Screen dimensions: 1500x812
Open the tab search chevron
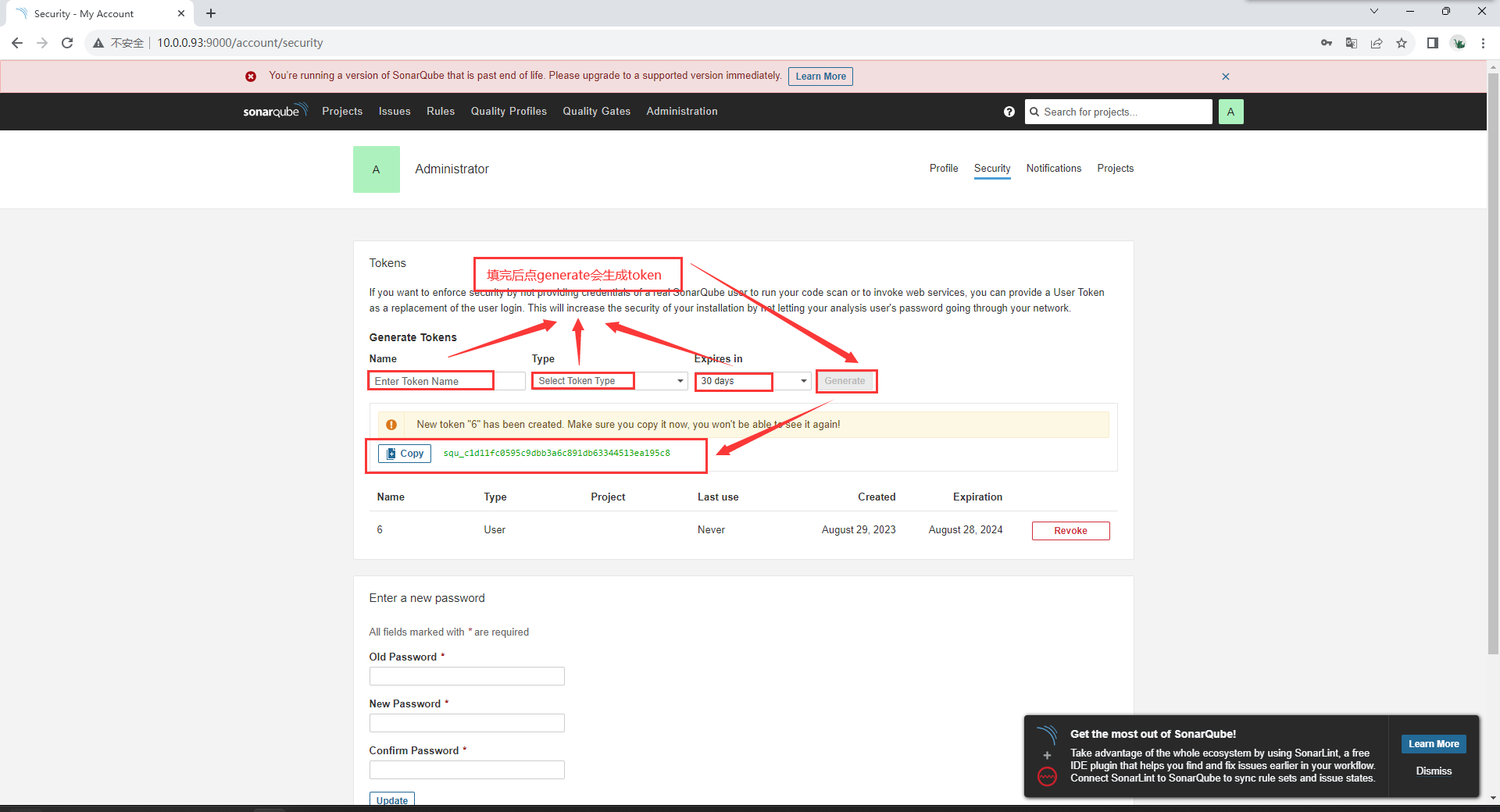(x=1374, y=11)
